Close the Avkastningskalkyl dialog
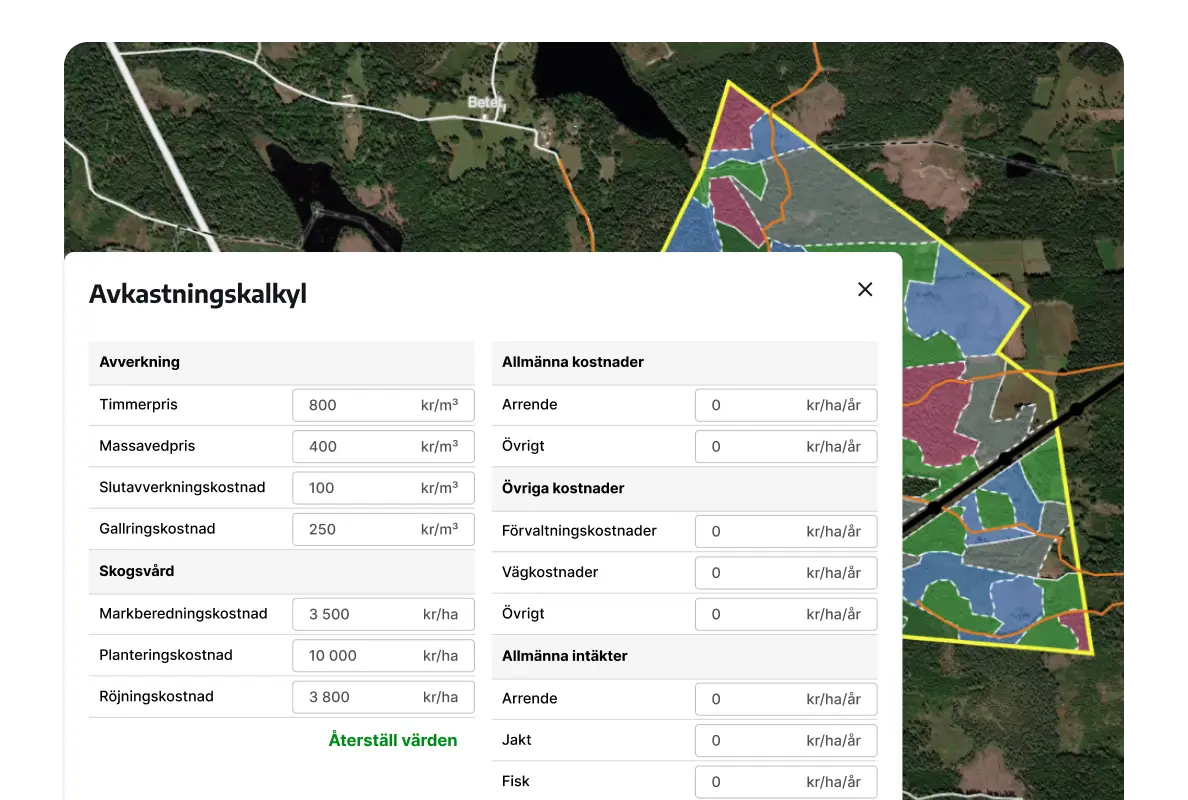The width and height of the screenshot is (1188, 800). (x=865, y=289)
